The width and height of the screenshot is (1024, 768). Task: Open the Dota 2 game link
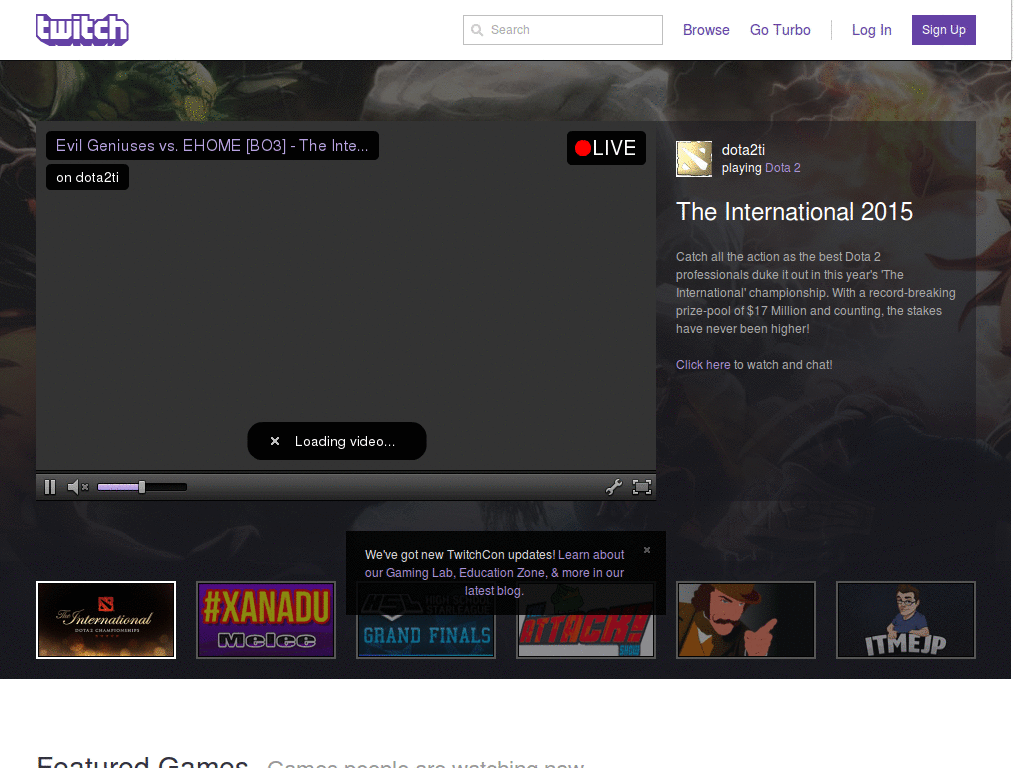[x=782, y=168]
